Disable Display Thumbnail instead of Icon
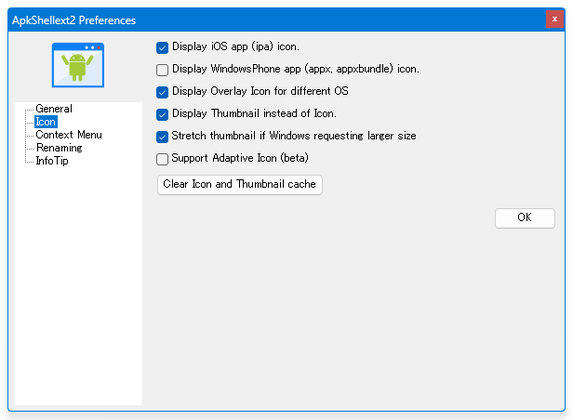Screen dimensions: 573x420 162,114
